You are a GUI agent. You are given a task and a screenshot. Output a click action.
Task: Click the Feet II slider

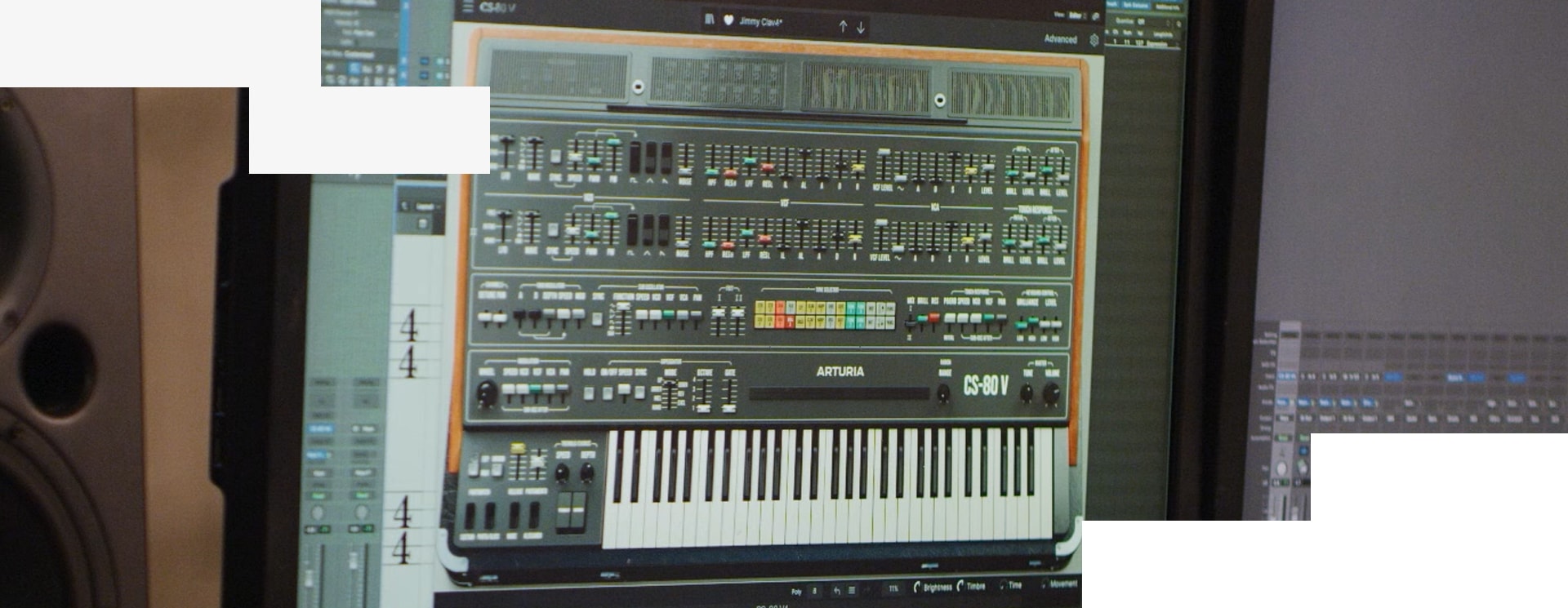[737, 320]
